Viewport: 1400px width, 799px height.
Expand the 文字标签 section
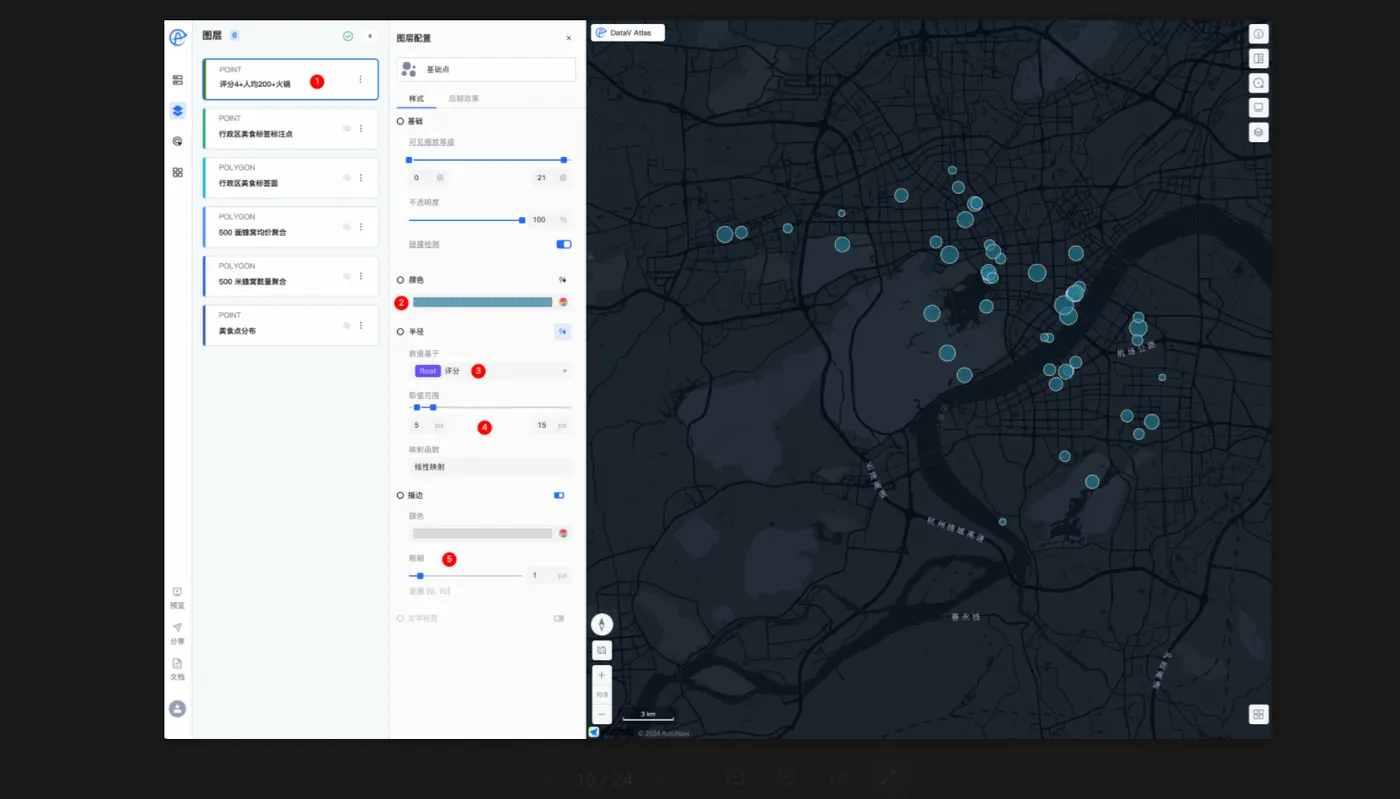click(400, 618)
